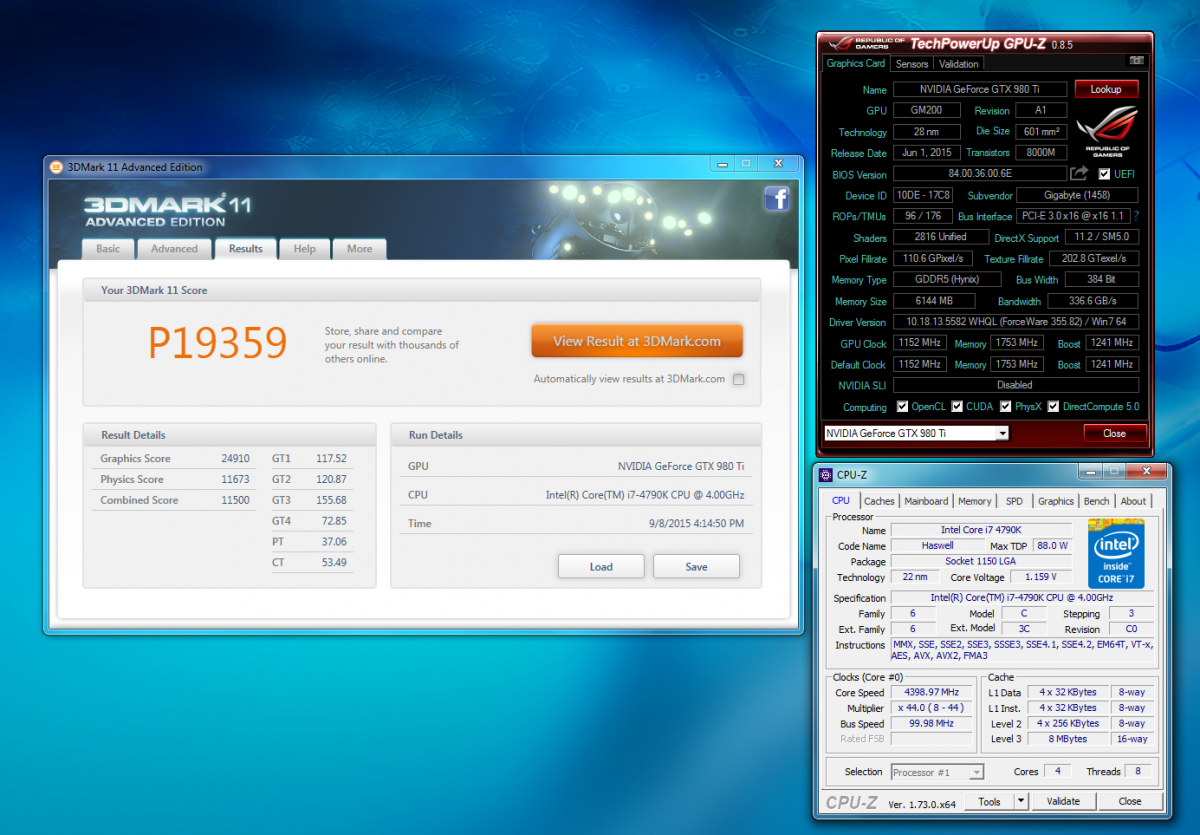The image size is (1200, 835).
Task: Click the Graphics Score value 24910
Action: click(235, 458)
